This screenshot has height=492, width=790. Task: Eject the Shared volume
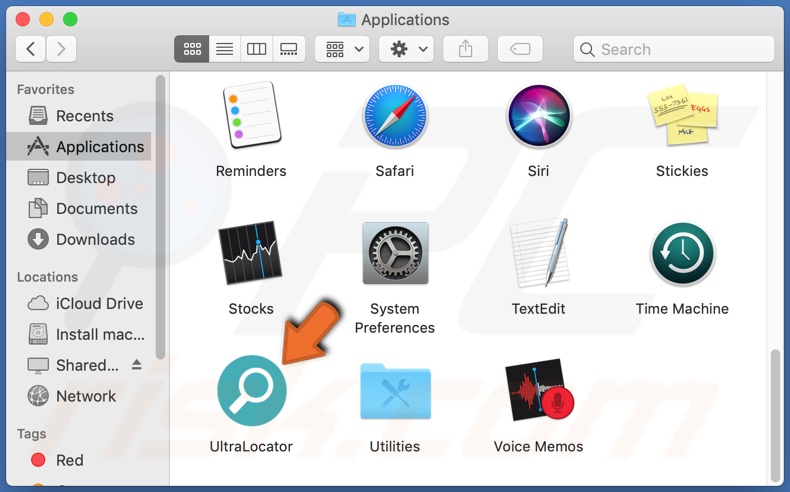137,365
